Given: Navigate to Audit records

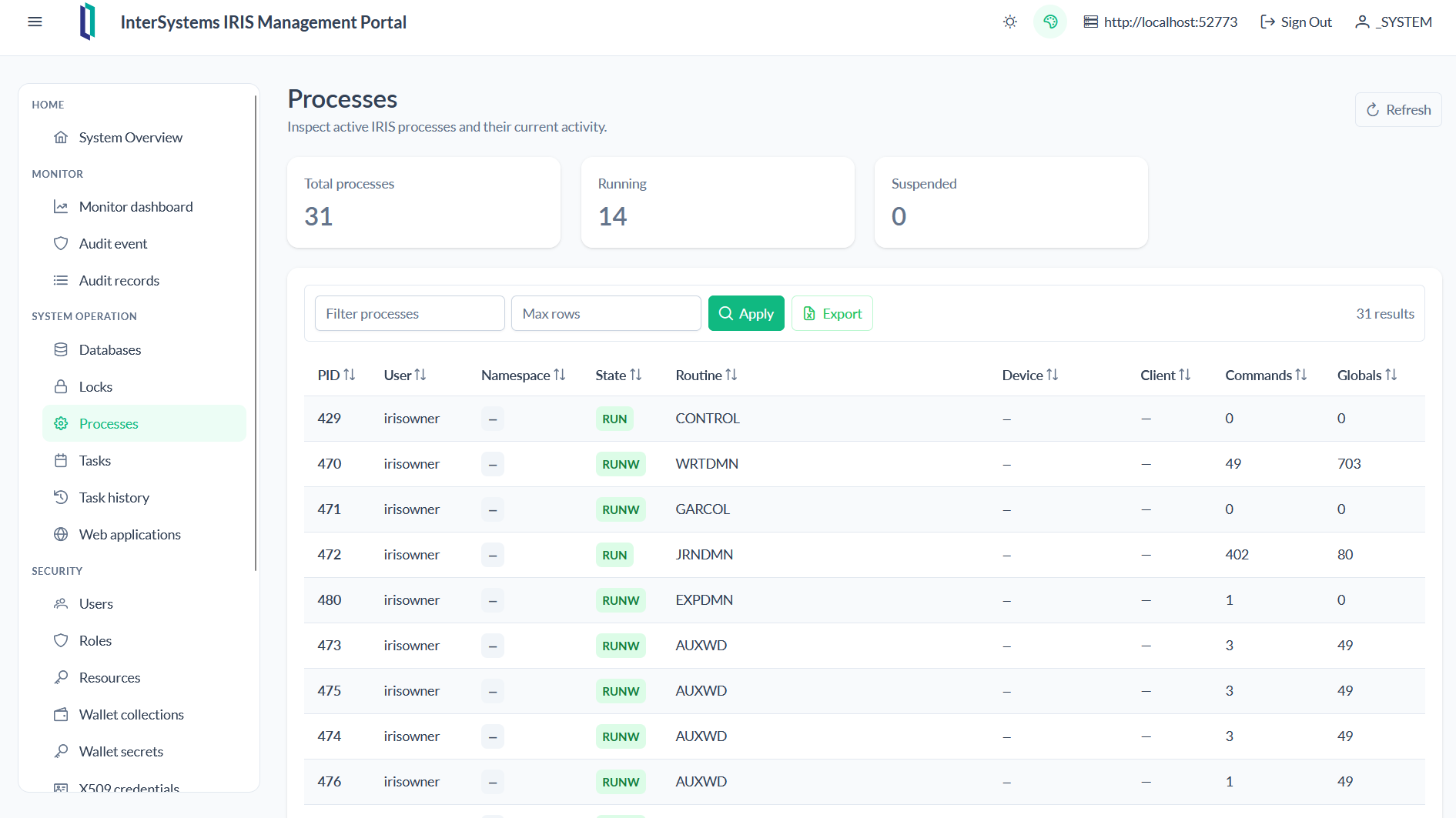Looking at the screenshot, I should click(x=144, y=281).
